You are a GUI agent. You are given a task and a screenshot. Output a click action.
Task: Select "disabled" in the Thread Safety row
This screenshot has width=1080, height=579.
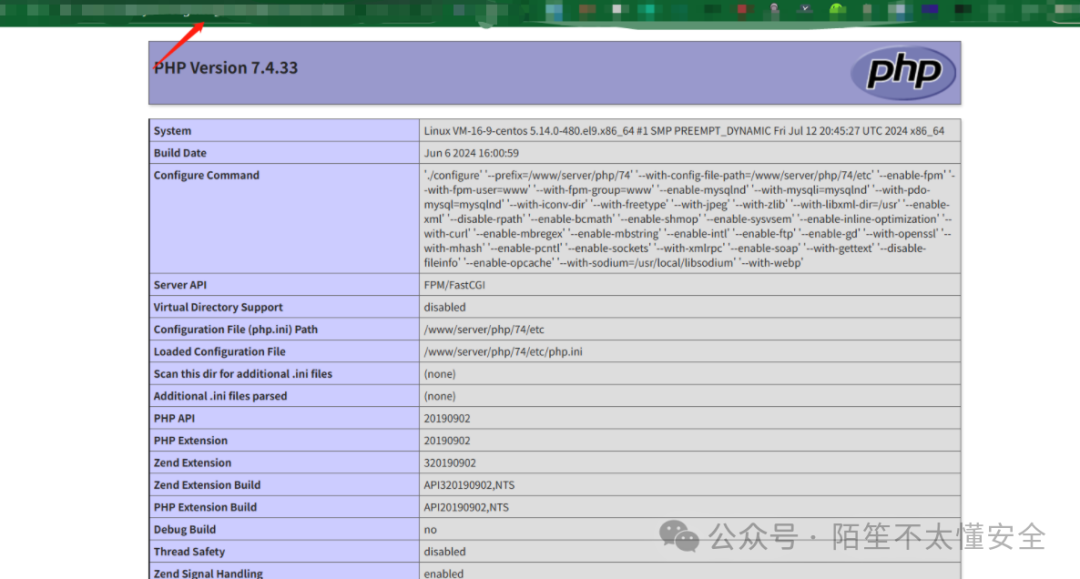pos(444,551)
